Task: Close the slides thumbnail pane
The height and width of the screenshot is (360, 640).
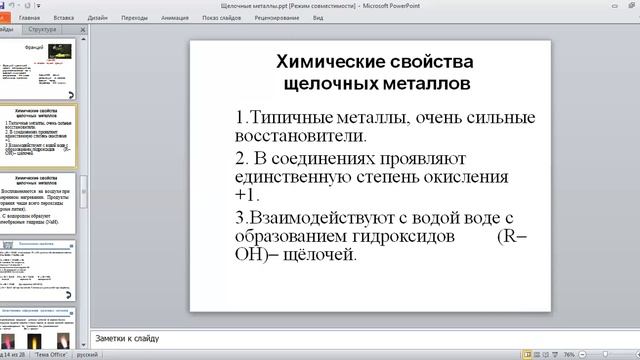Action: 83,30
